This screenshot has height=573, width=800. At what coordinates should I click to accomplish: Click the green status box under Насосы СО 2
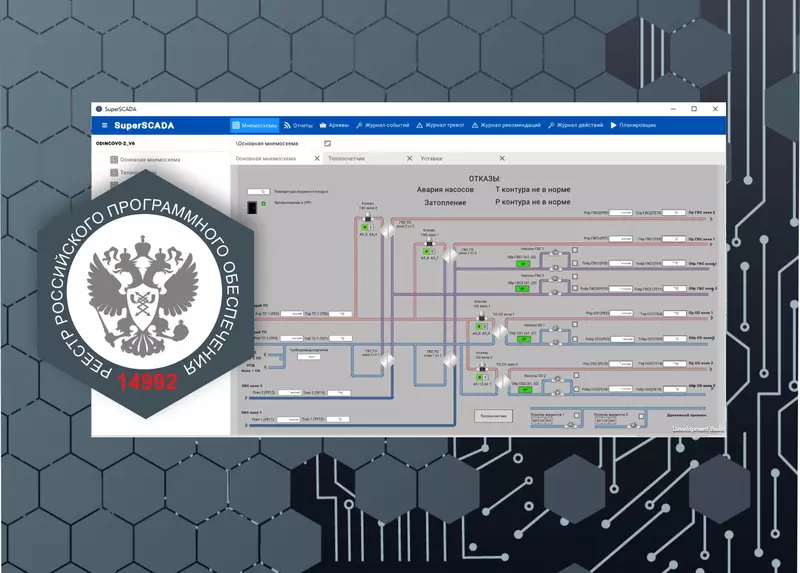click(525, 389)
